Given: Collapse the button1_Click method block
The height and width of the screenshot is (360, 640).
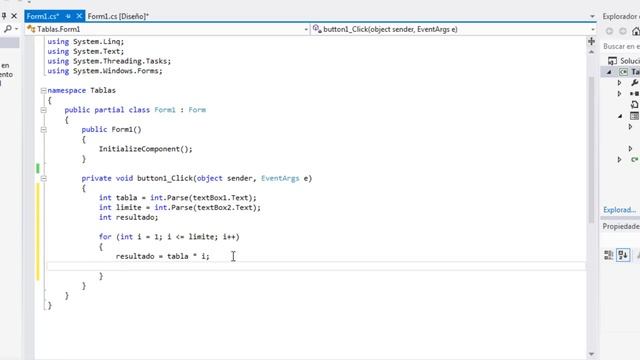Looking at the screenshot, I should click(43, 178).
